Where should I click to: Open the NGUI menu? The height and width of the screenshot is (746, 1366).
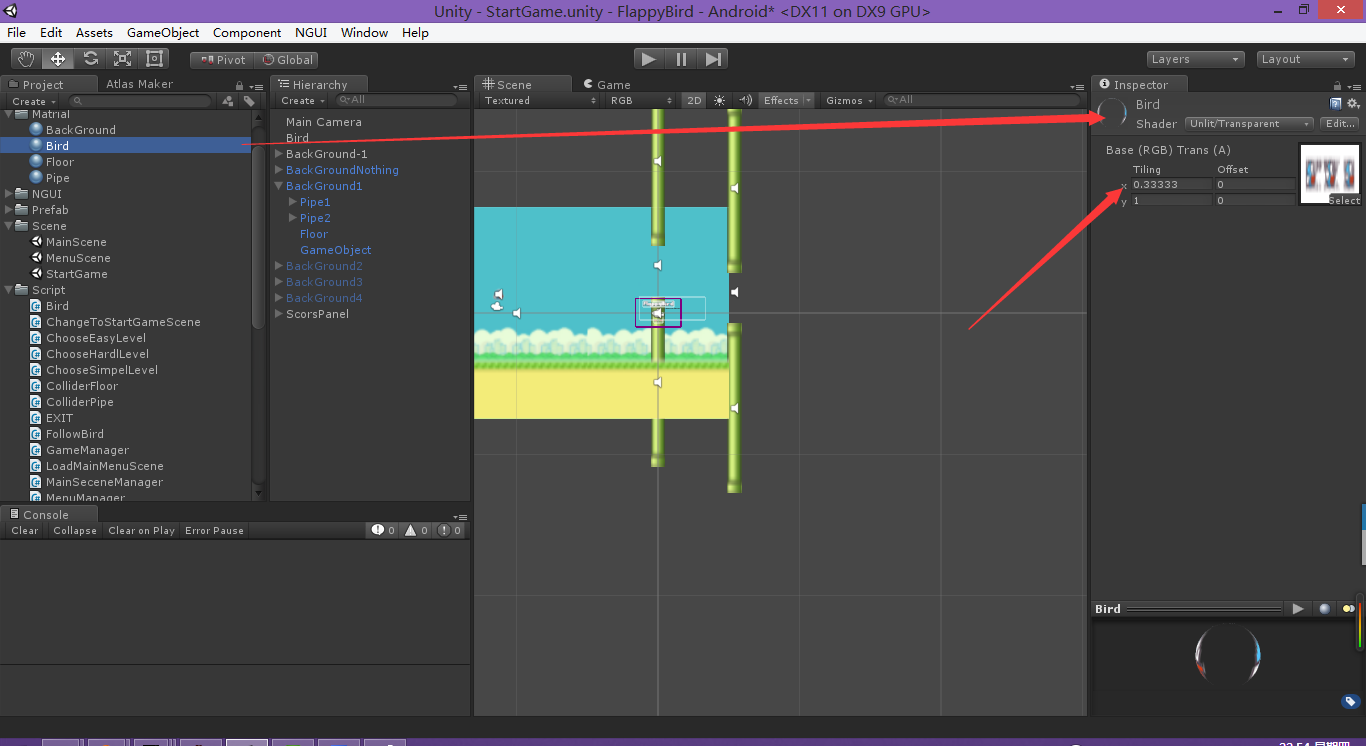311,33
